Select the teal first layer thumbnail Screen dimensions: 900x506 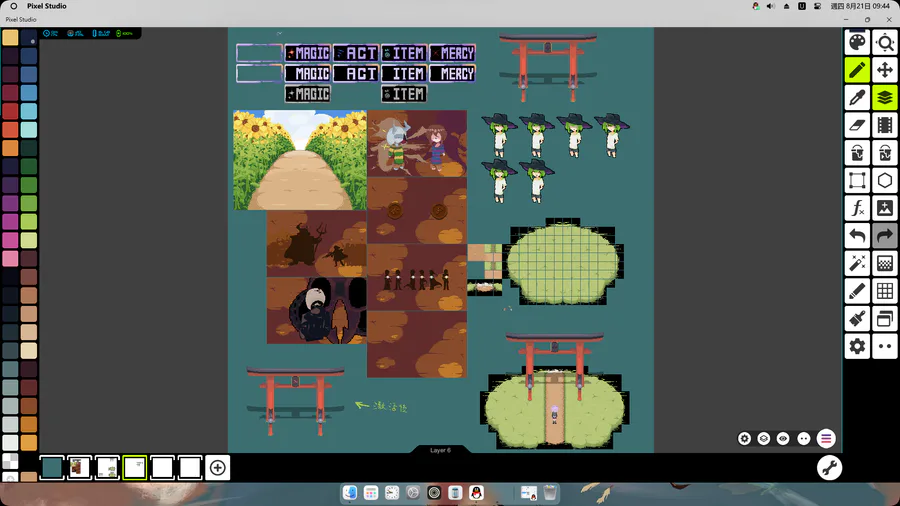coord(52,468)
